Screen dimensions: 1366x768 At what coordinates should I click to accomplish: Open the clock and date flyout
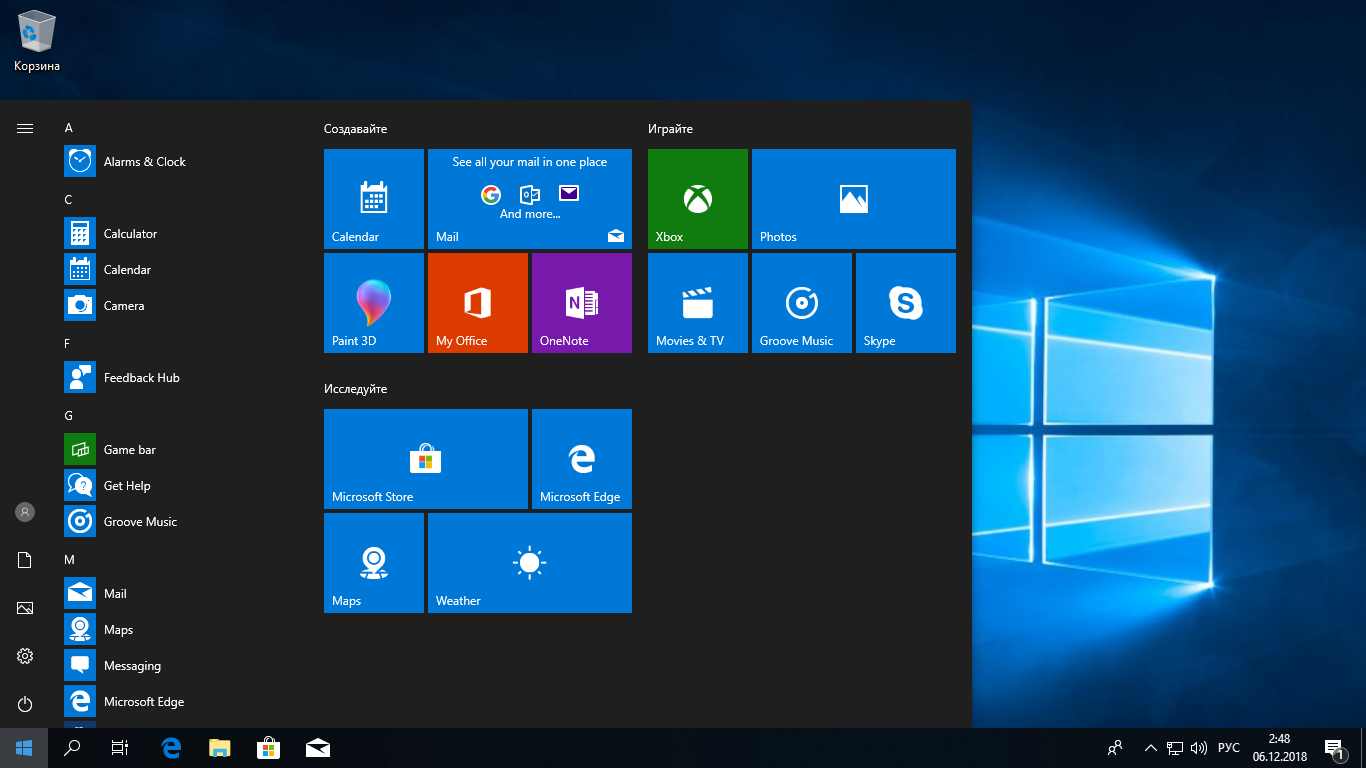(1279, 748)
